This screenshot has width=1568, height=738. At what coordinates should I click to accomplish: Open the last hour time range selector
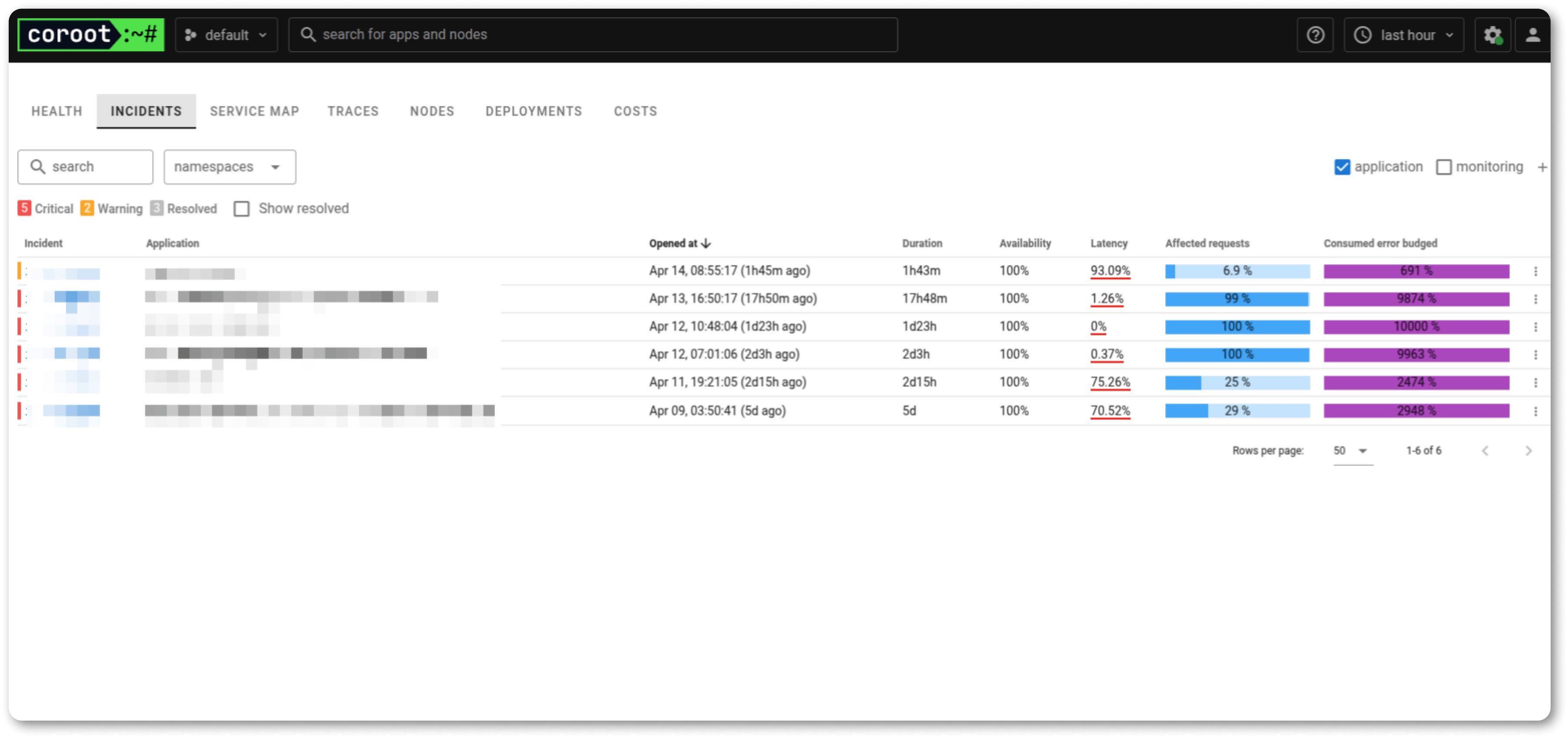tap(1403, 35)
